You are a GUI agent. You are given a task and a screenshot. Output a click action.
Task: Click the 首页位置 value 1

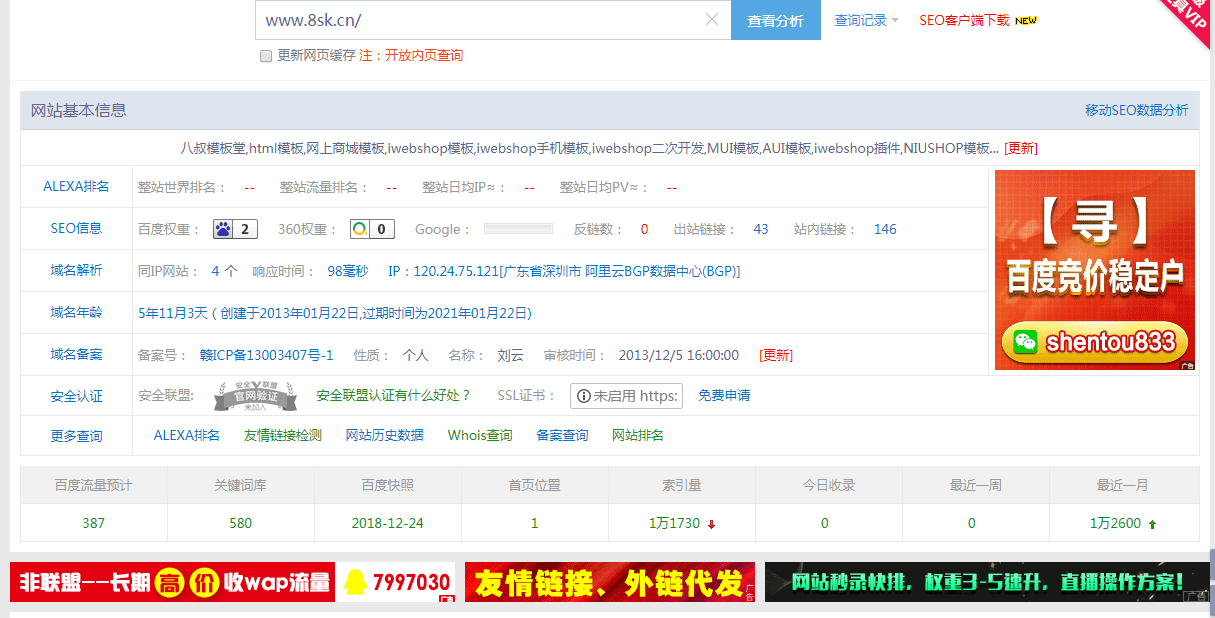pyautogui.click(x=535, y=523)
